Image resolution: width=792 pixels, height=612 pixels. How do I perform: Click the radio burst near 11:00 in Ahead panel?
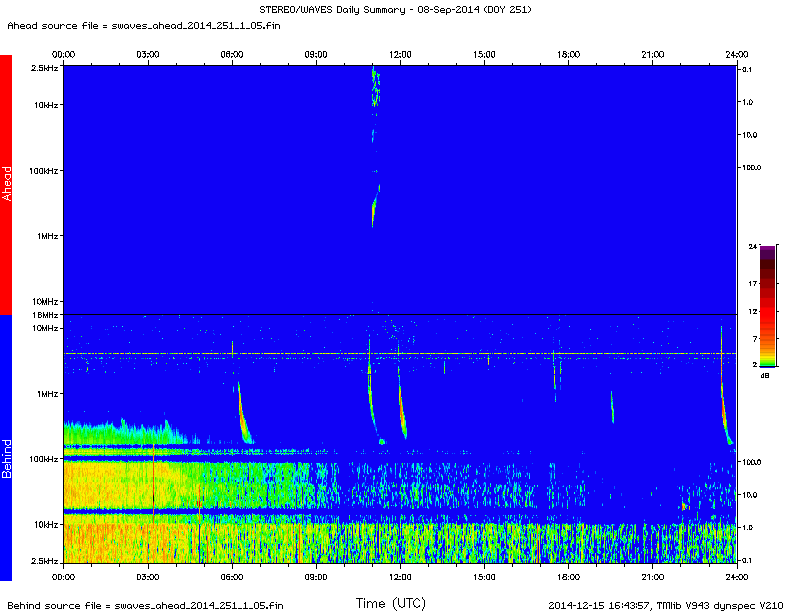click(374, 208)
